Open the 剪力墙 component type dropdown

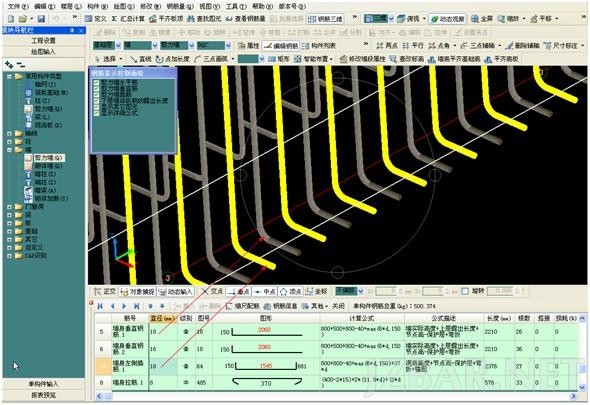pos(177,46)
